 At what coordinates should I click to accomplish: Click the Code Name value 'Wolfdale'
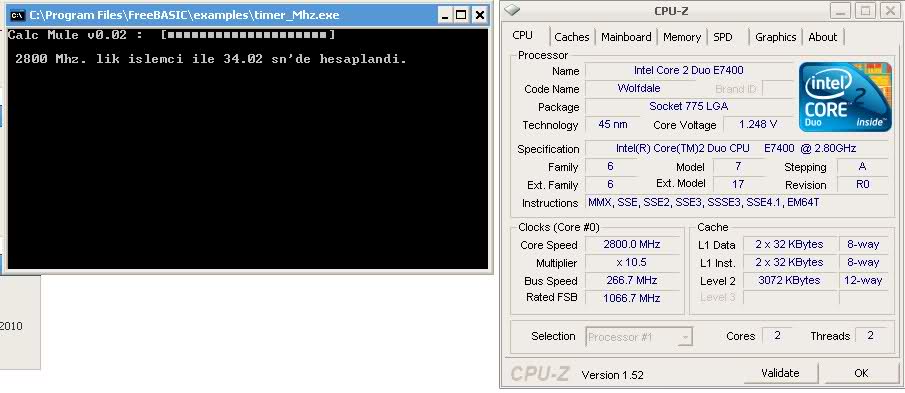click(639, 89)
